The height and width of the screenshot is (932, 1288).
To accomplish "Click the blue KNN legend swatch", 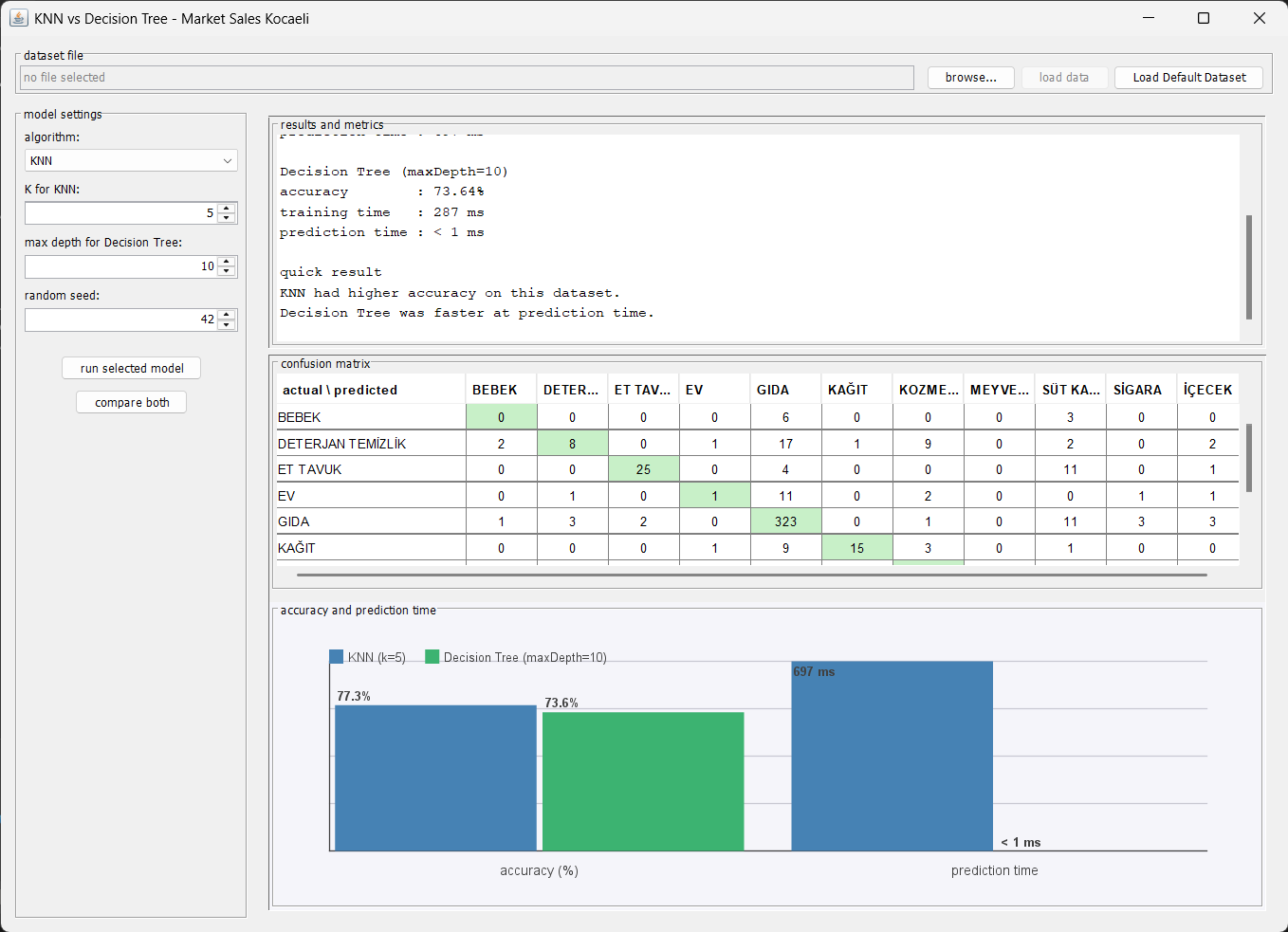I will point(336,656).
